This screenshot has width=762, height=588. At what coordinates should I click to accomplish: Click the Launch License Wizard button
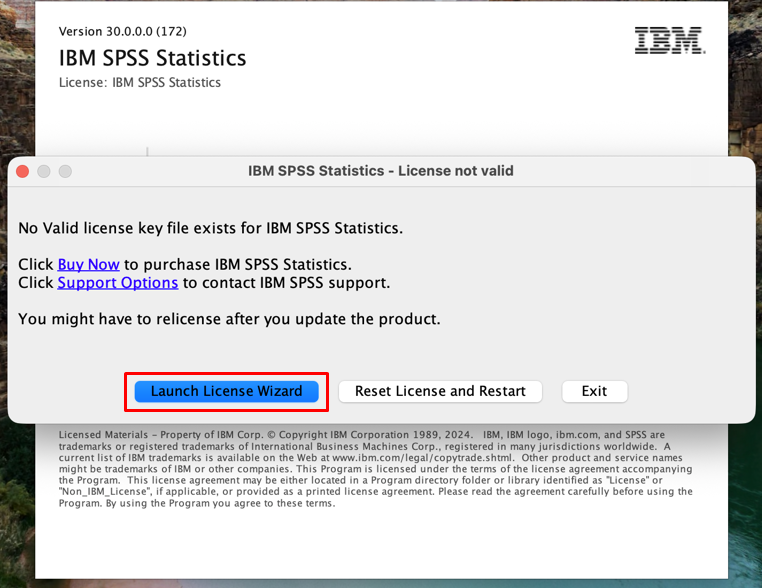coord(226,391)
